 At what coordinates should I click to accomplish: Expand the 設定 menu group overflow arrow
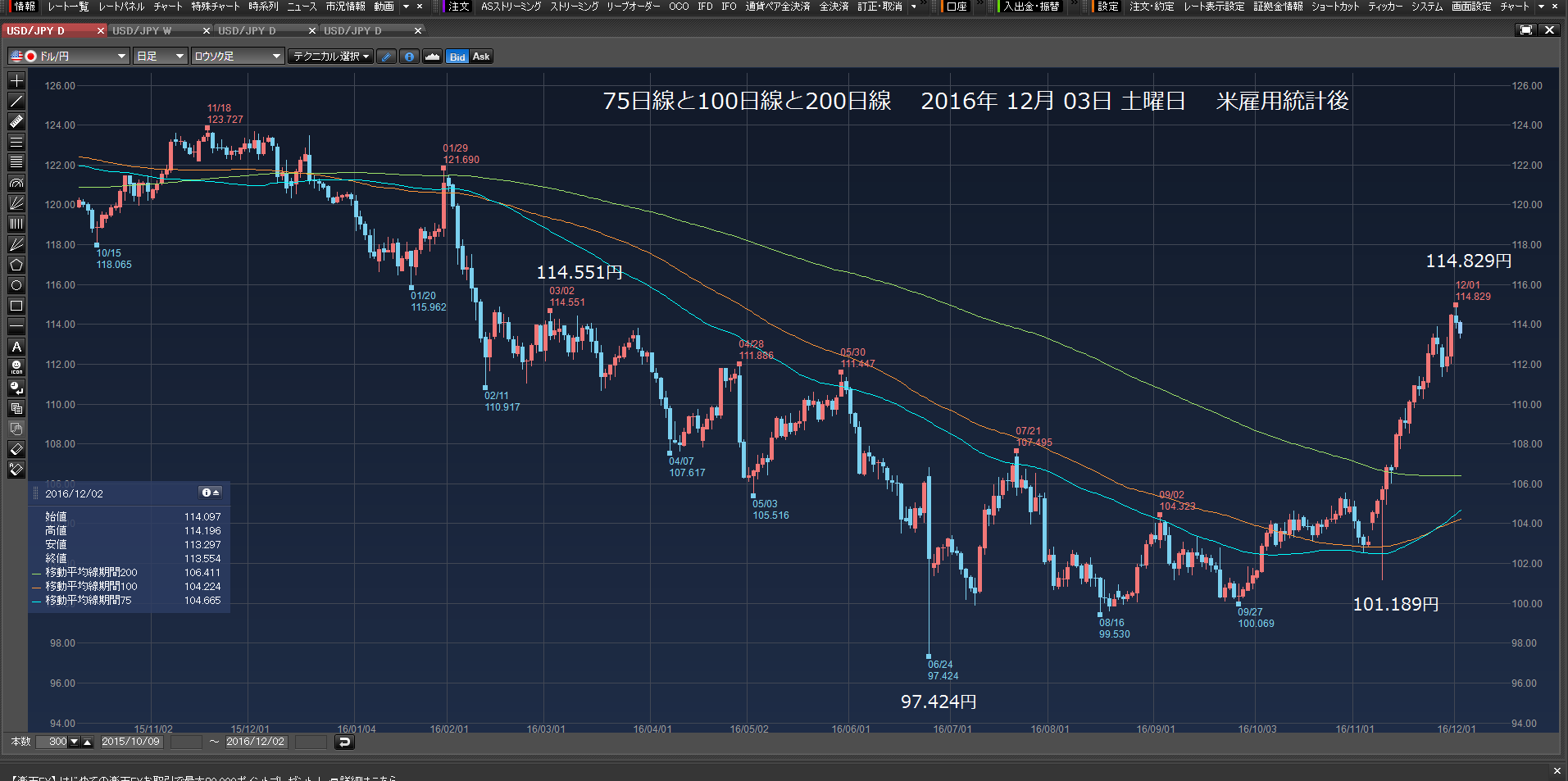coord(1542,7)
